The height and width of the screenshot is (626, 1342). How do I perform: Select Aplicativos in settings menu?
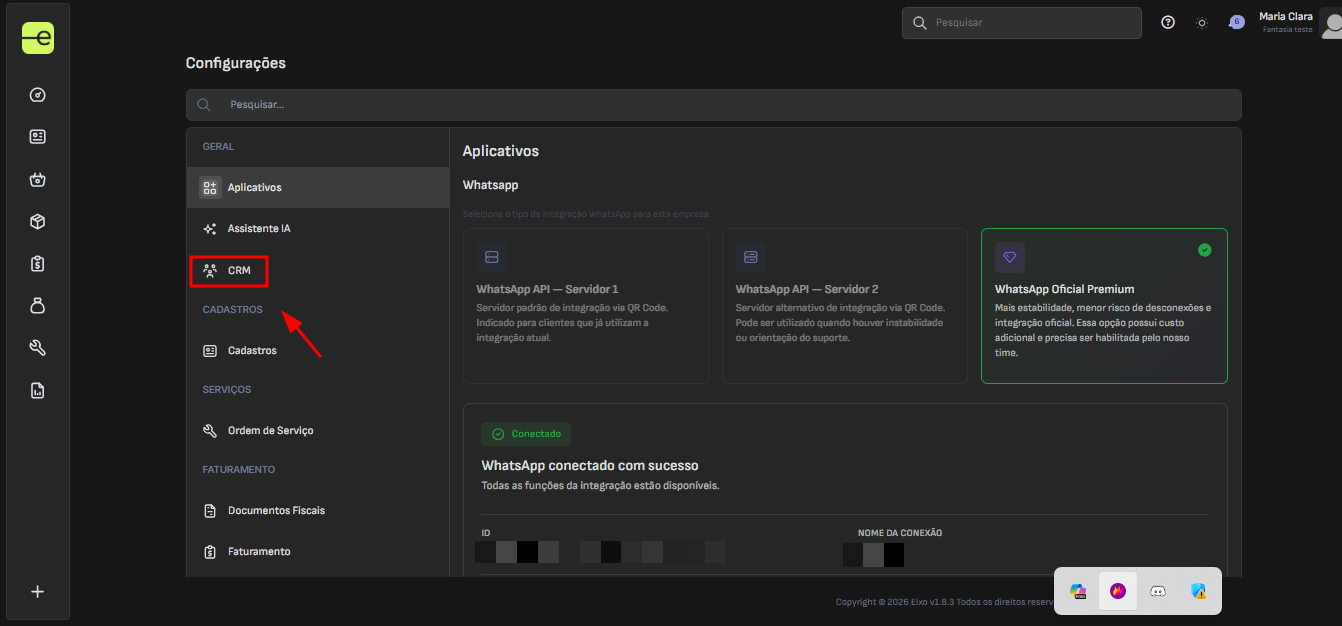tap(318, 188)
